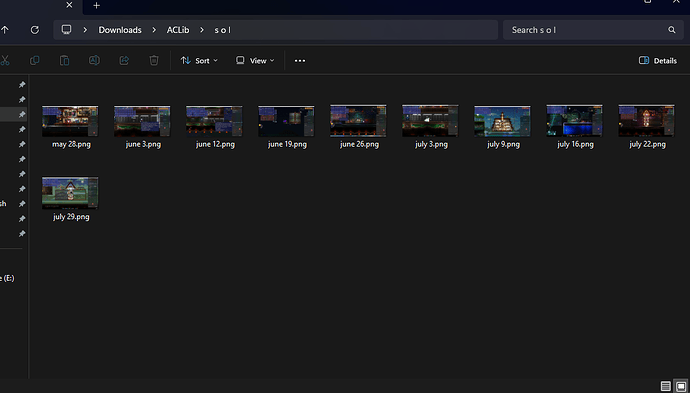
Task: Select may 28.png thumbnail
Action: pyautogui.click(x=70, y=121)
